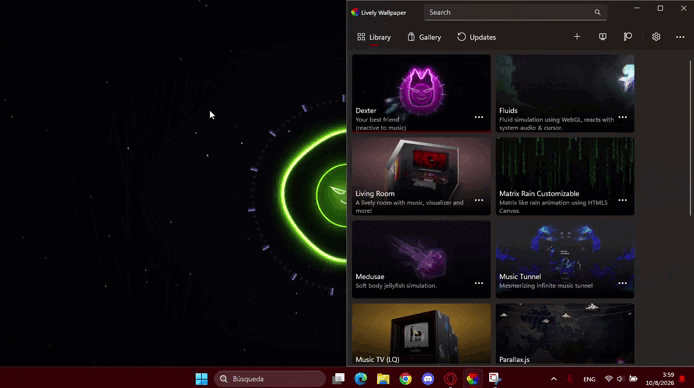The height and width of the screenshot is (388, 694).
Task: Expand hidden system tray icons chevron
Action: coord(554,379)
